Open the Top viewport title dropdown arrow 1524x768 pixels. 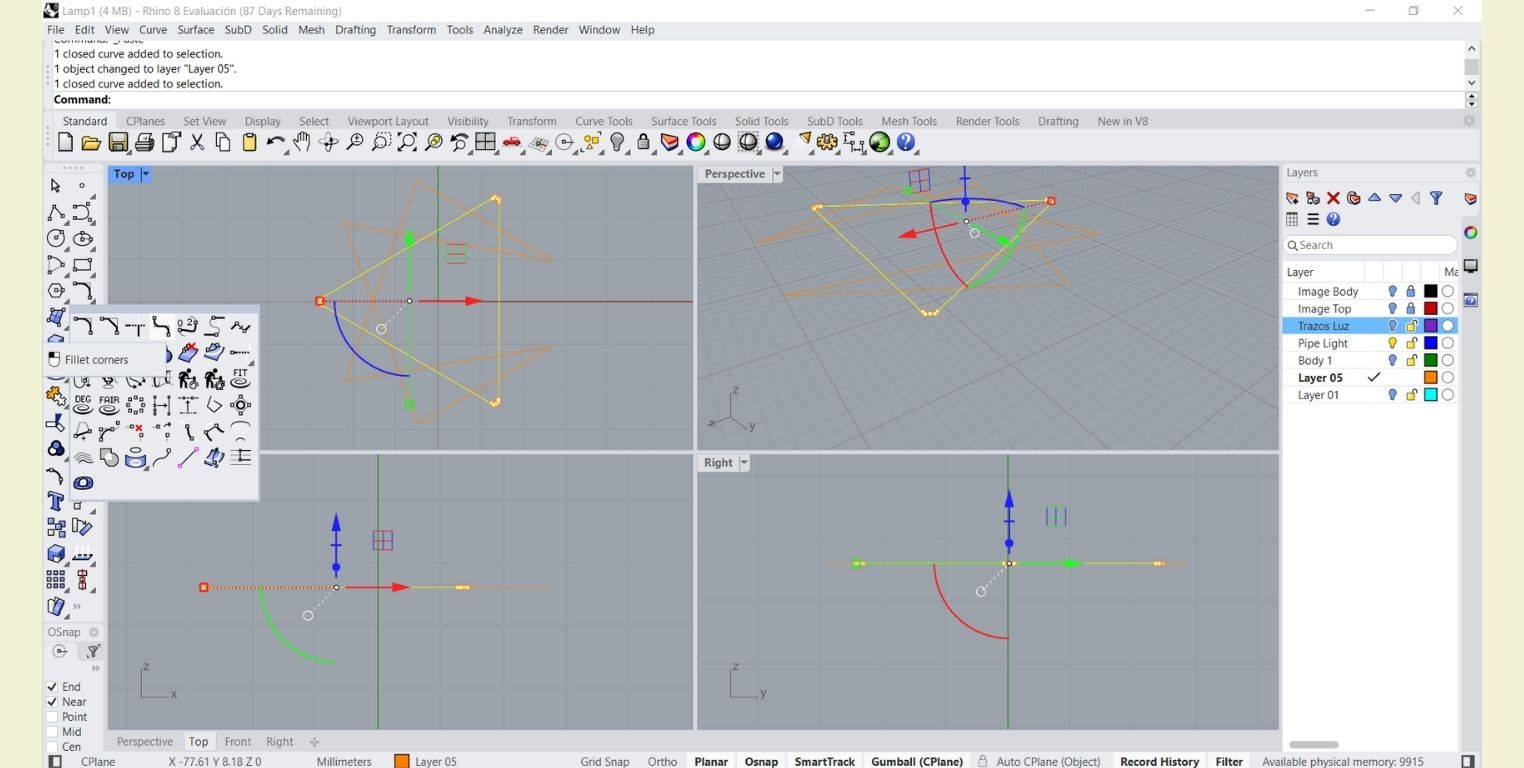click(x=145, y=174)
